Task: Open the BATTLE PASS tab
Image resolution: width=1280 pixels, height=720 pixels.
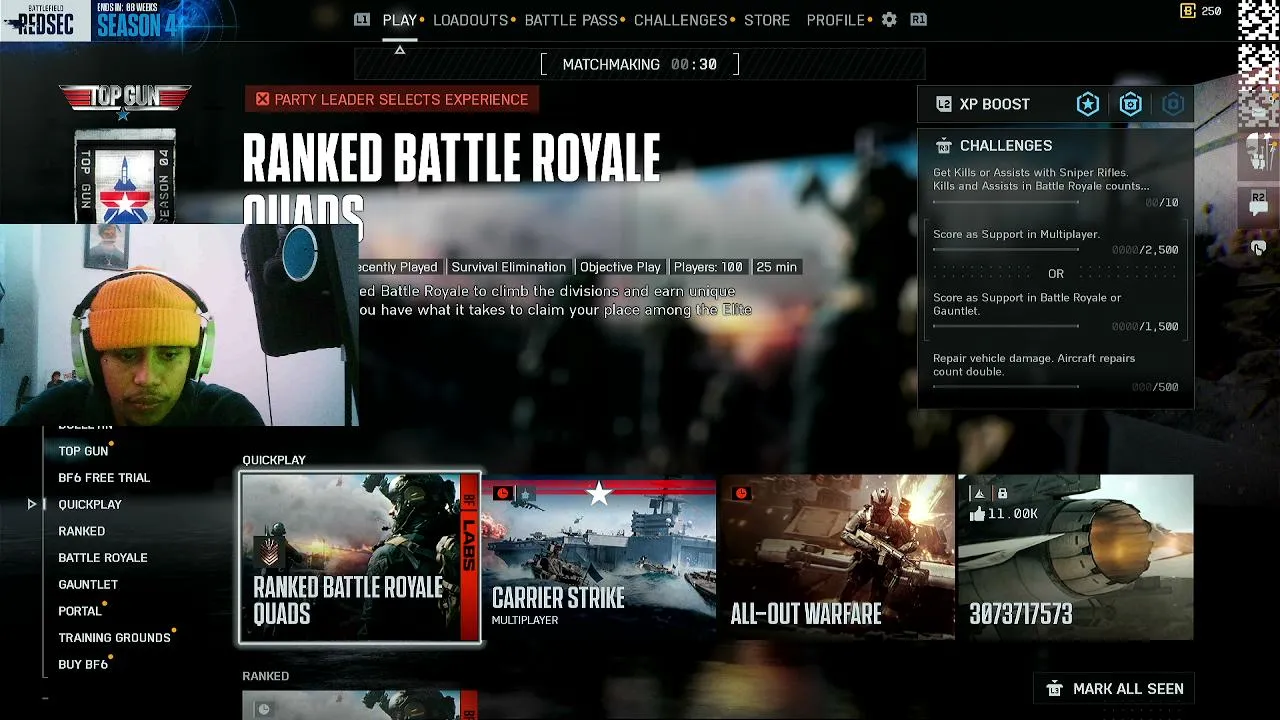Action: (x=571, y=20)
